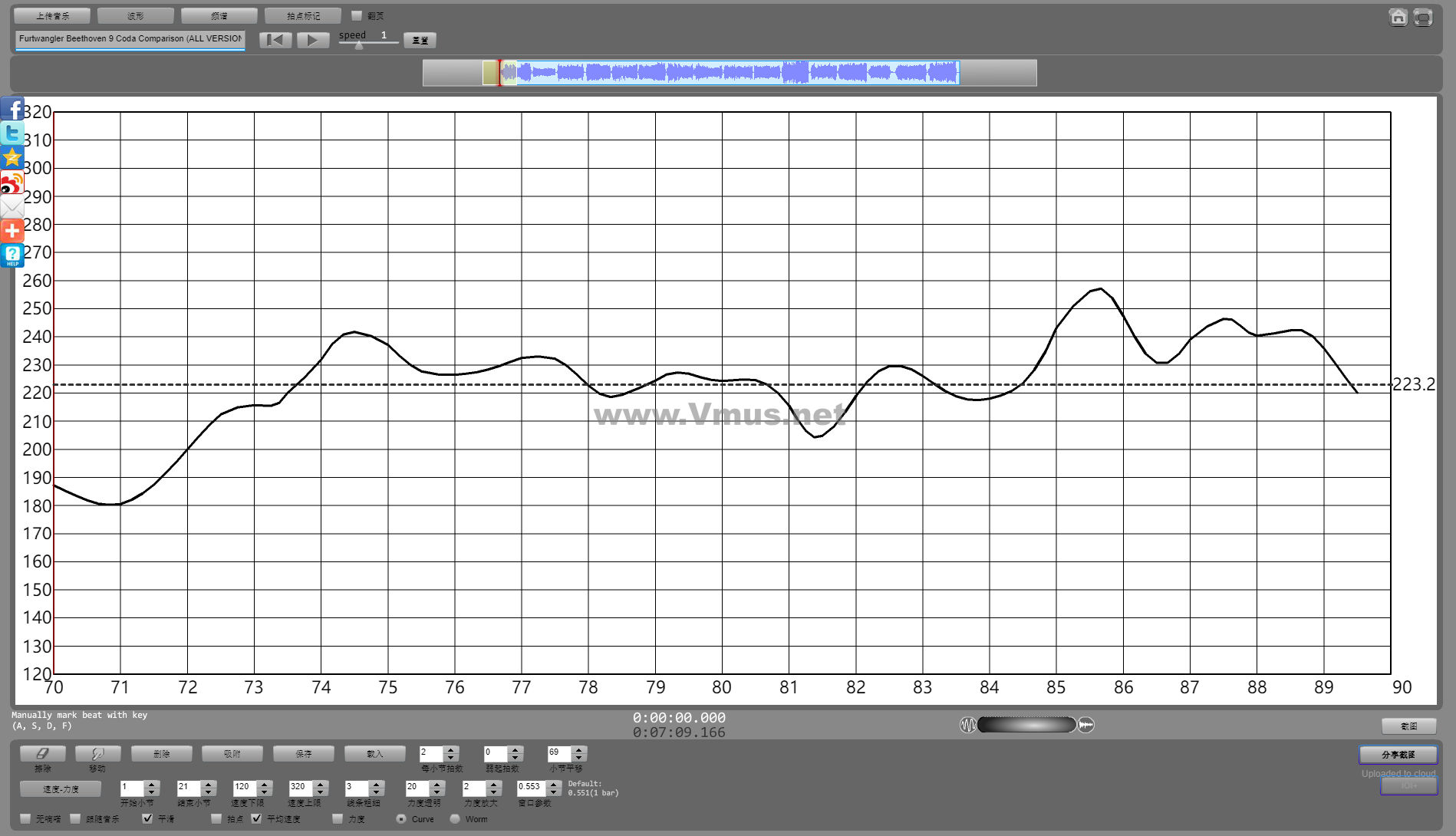Screen dimensions: 1456x836
Task: Click the Twitter share icon
Action: coord(12,133)
